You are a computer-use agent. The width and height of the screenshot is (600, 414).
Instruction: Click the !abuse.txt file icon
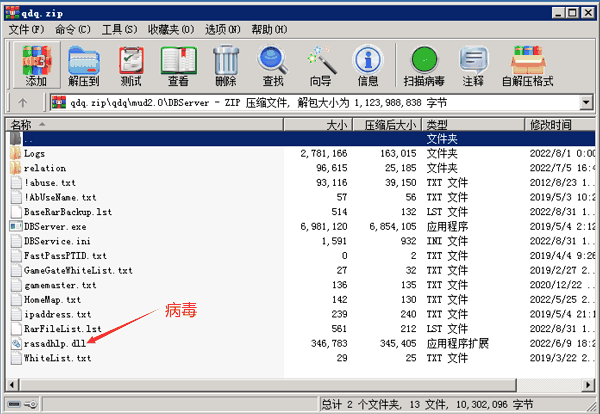pos(16,183)
